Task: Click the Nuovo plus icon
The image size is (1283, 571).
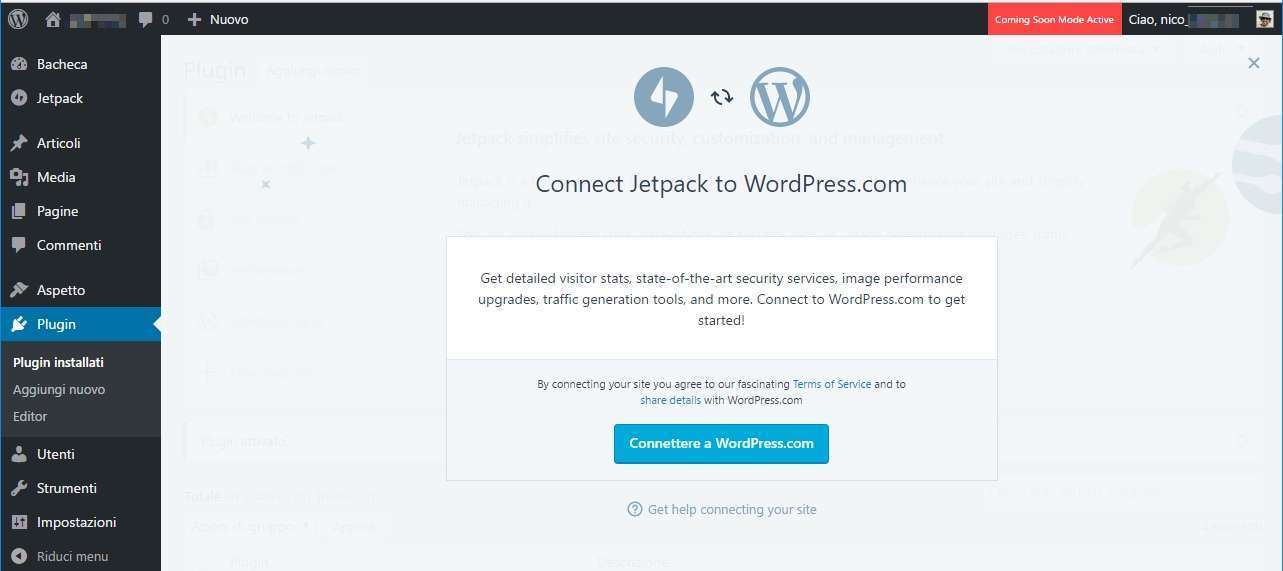Action: point(194,19)
